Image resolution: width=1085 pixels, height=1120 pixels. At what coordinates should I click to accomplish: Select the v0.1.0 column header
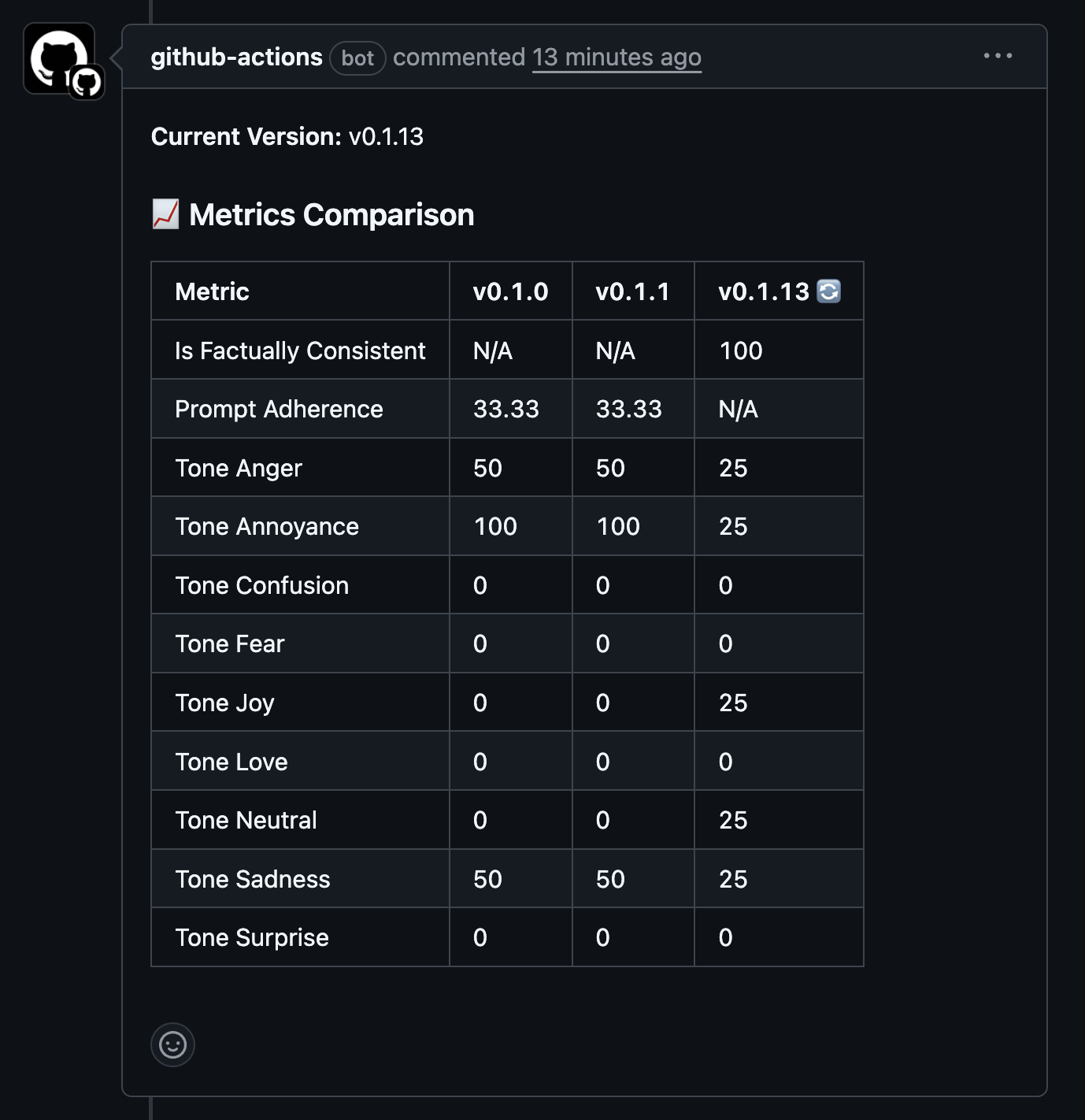[510, 291]
